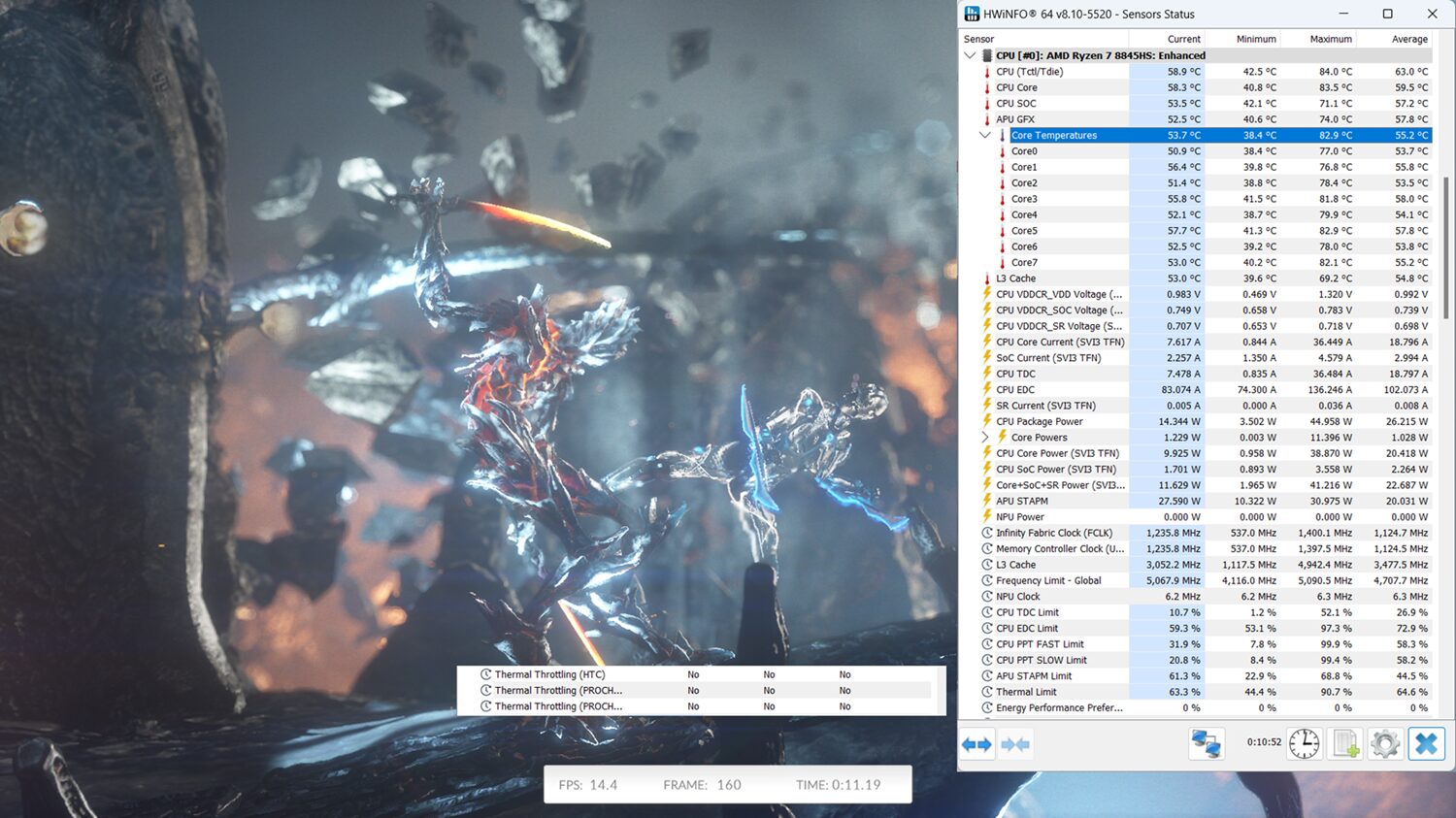Click thermometer icon of CPU (Tctl/Tdie) row
Screen dimensions: 1456x818
[987, 72]
